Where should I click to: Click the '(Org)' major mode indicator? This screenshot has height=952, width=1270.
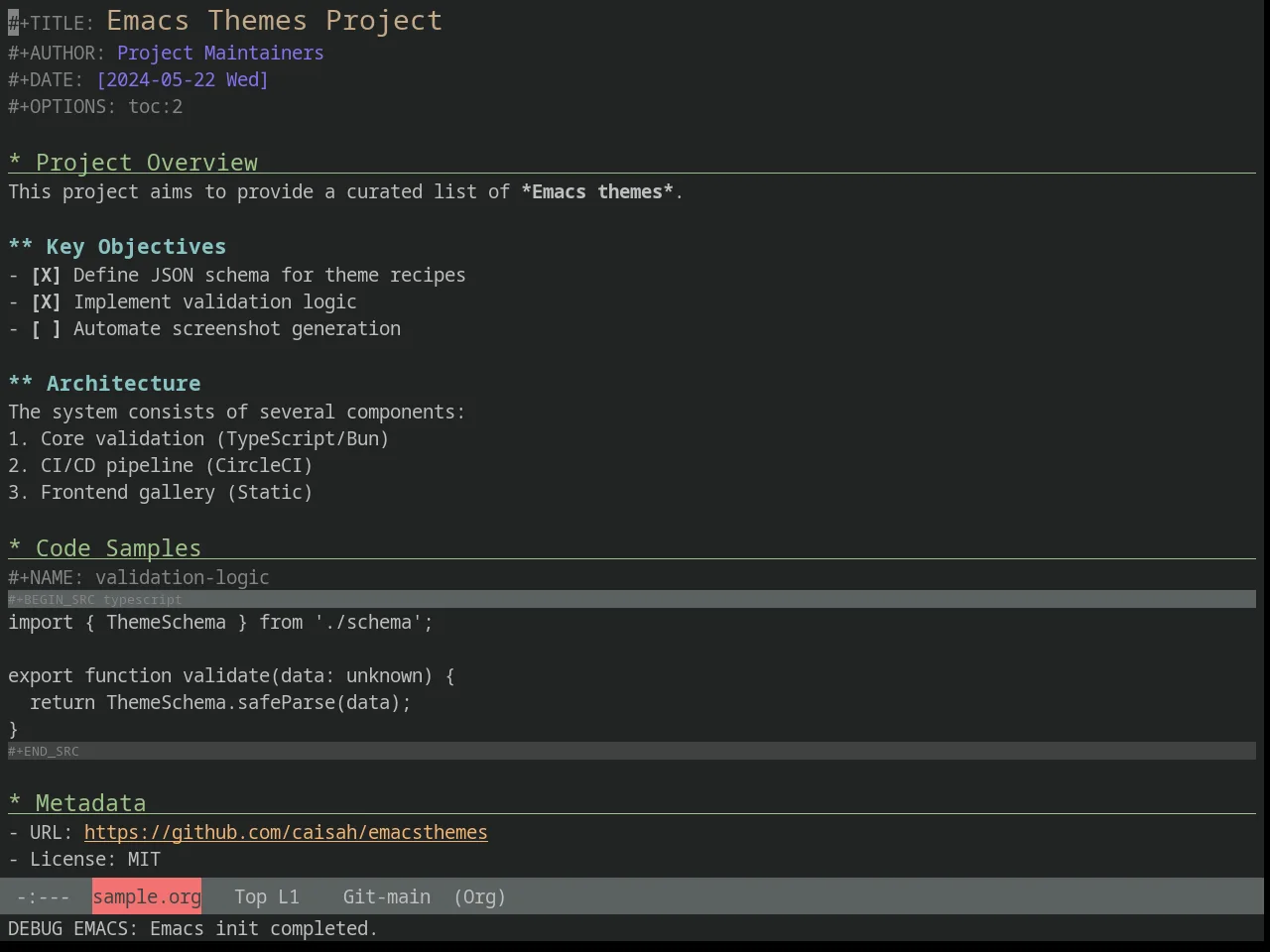[x=480, y=897]
